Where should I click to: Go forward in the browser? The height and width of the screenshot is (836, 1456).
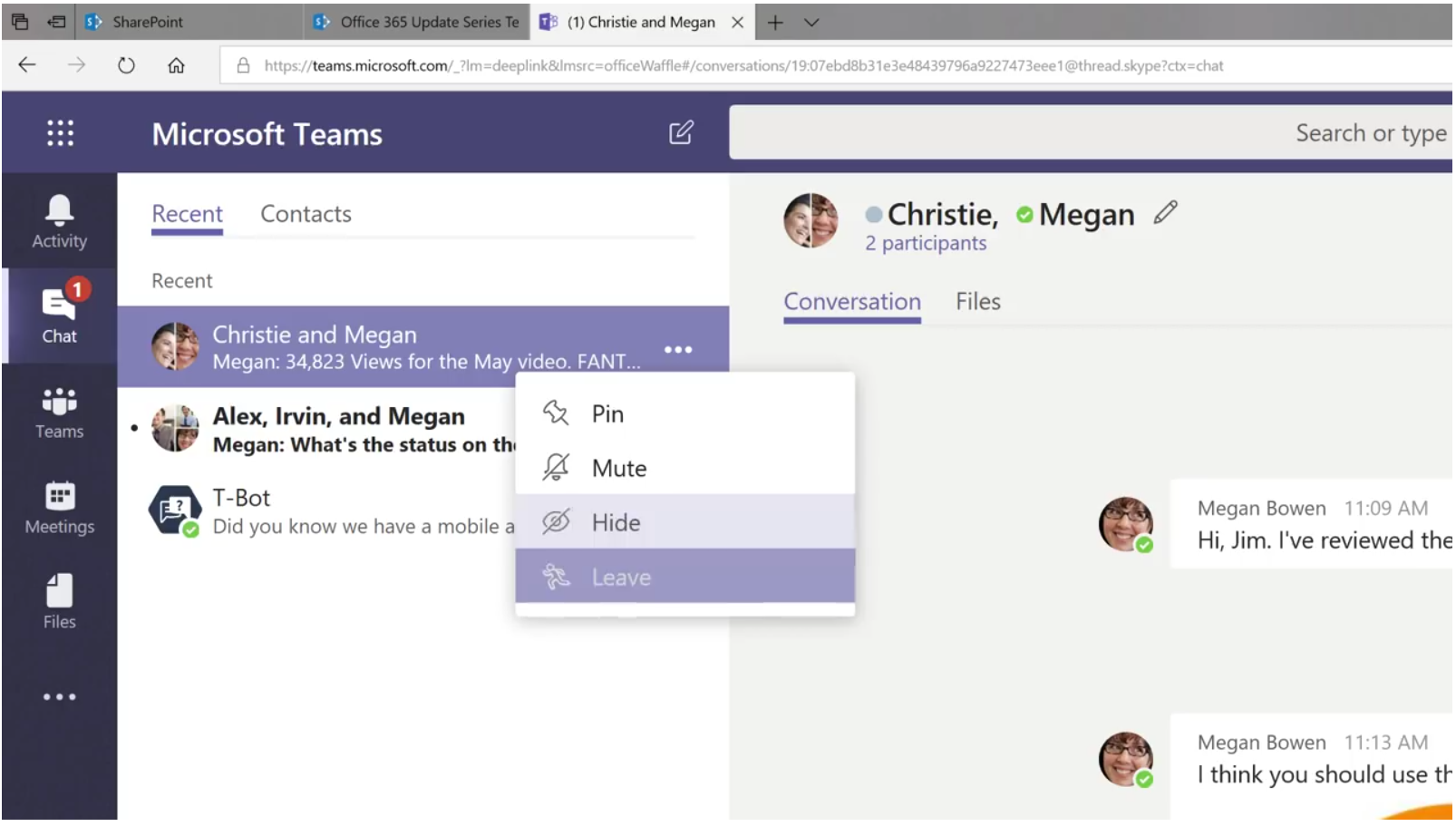(76, 64)
